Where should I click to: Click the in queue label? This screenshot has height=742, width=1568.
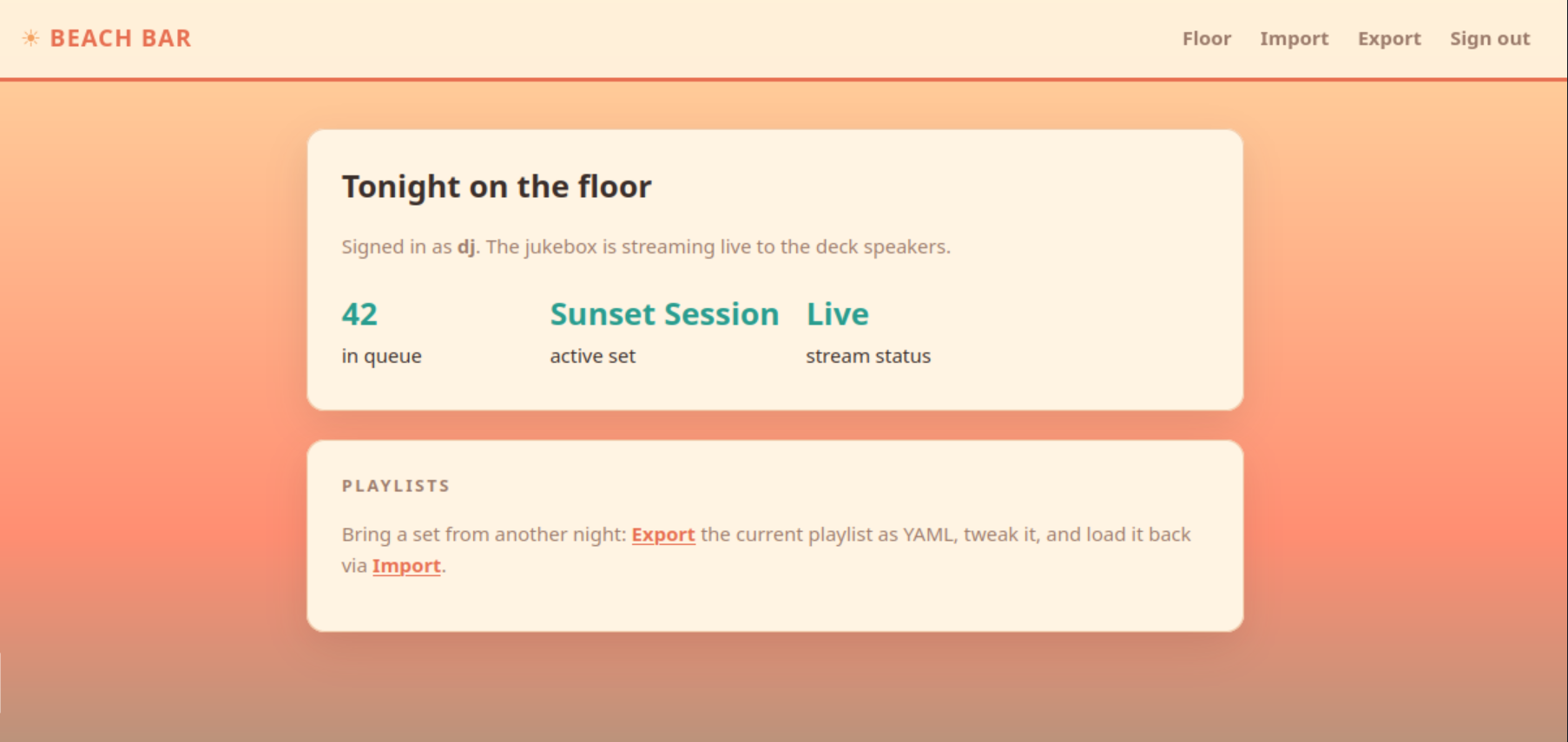382,357
